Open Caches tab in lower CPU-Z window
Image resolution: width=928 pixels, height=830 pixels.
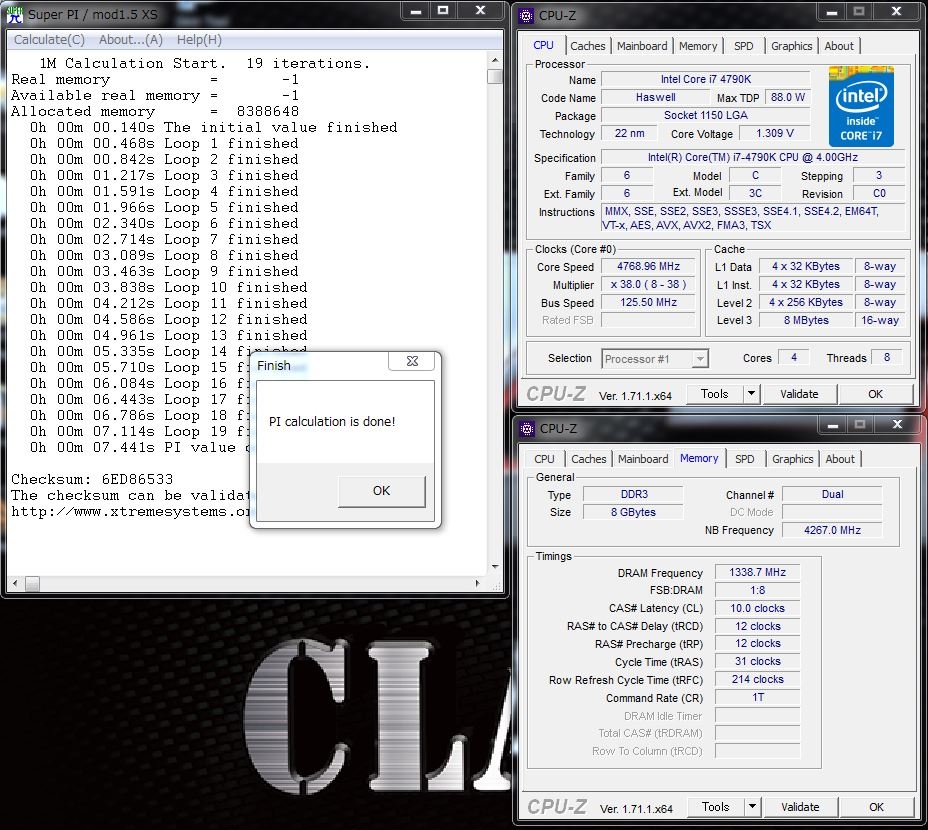tap(589, 459)
